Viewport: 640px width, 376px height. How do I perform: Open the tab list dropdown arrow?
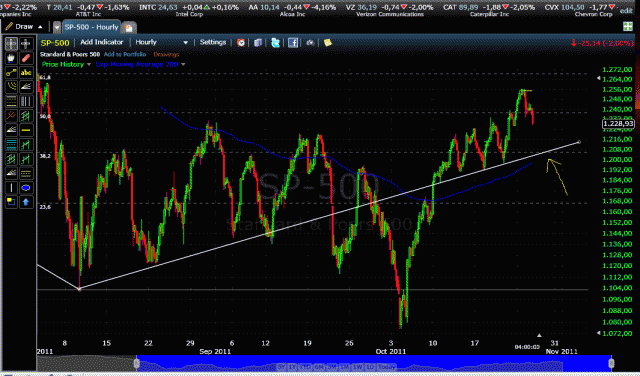(57, 27)
